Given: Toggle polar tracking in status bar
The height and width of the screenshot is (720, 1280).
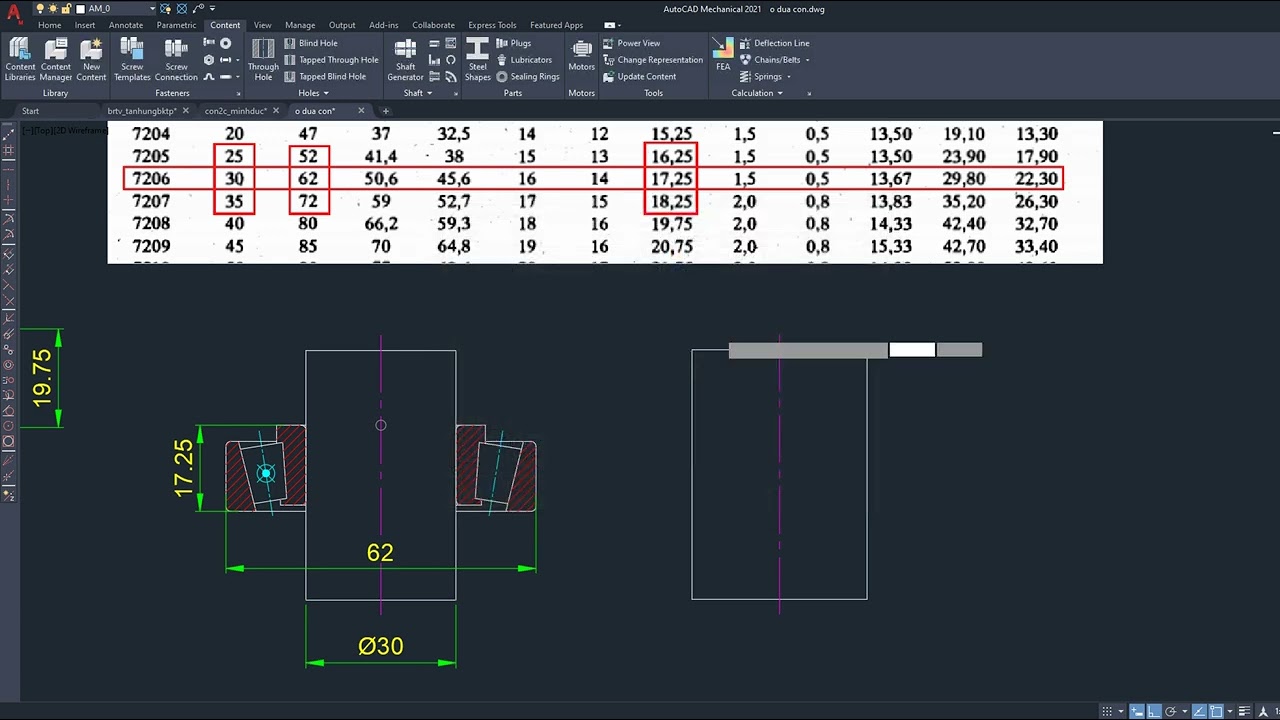Looking at the screenshot, I should (x=1170, y=711).
